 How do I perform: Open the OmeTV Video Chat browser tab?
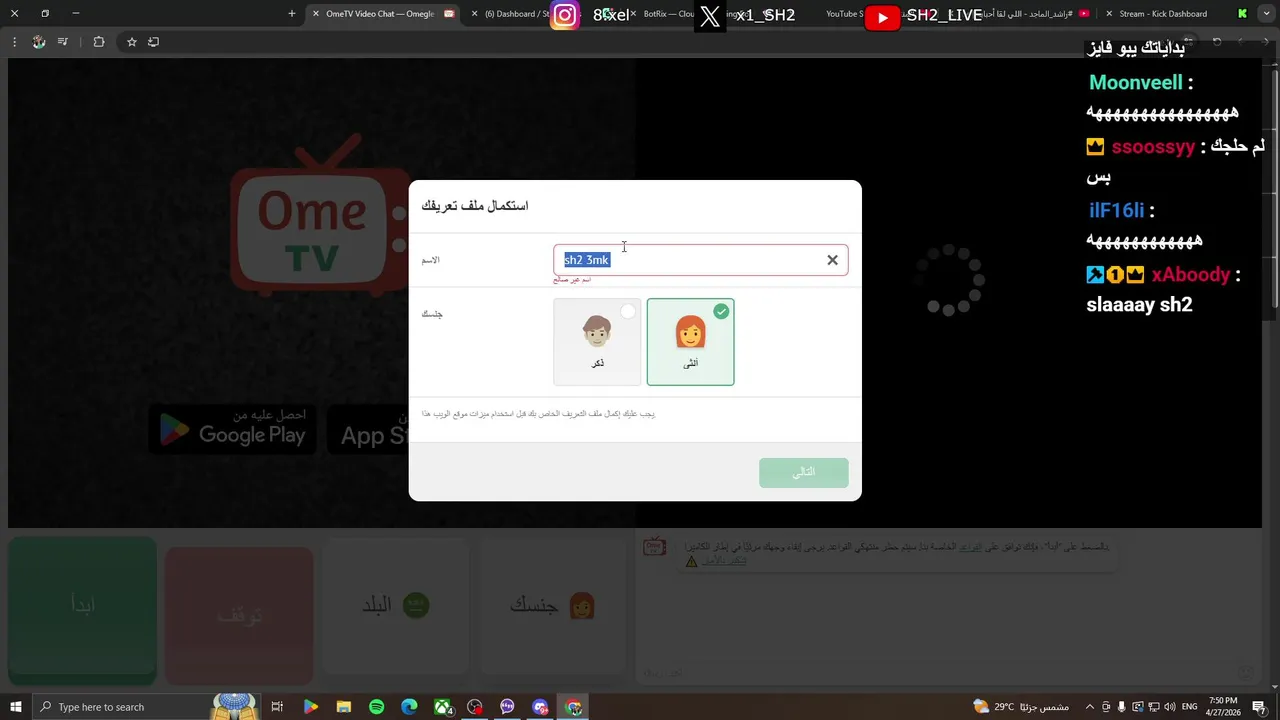point(380,14)
